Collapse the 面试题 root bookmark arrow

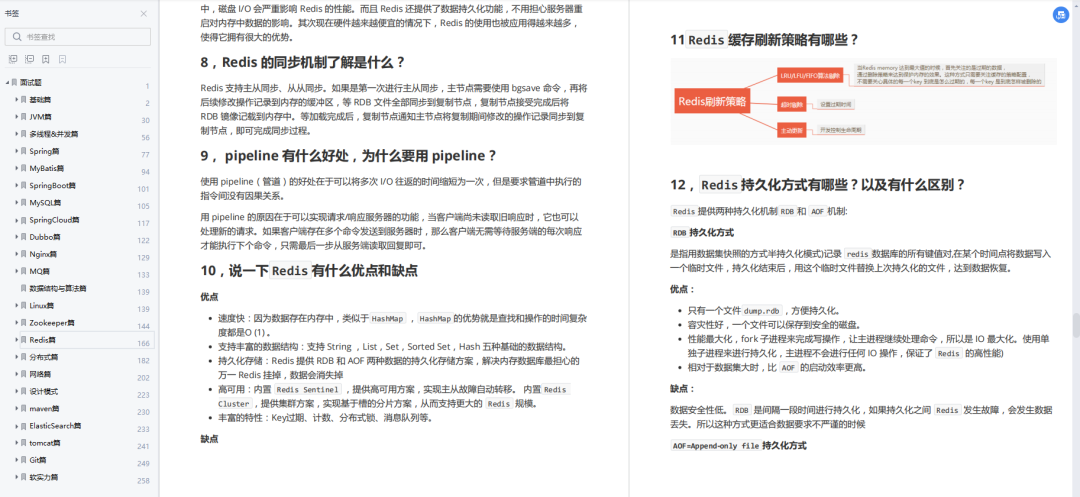(7, 83)
